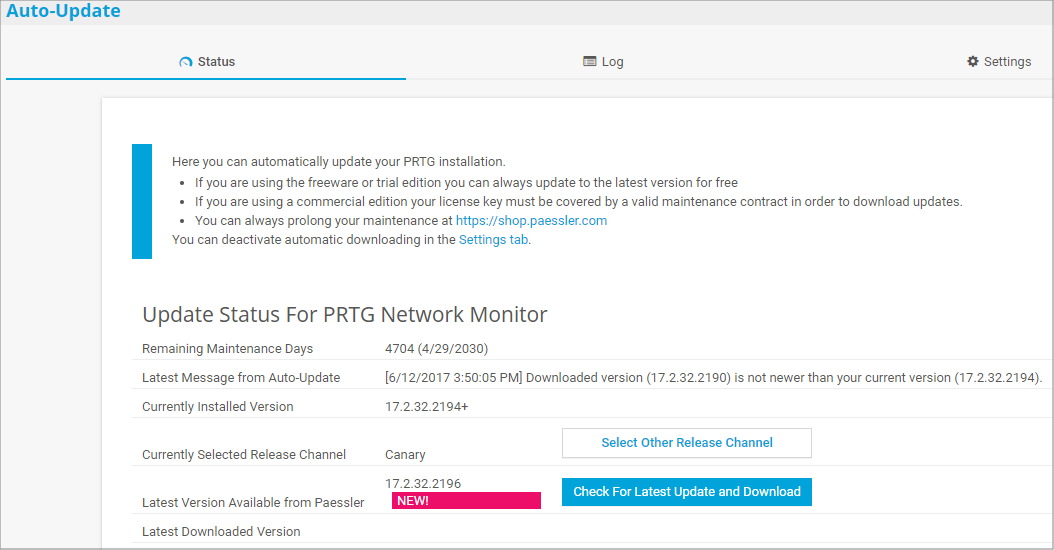
Task: Click the Status gauge icon
Action: (185, 62)
